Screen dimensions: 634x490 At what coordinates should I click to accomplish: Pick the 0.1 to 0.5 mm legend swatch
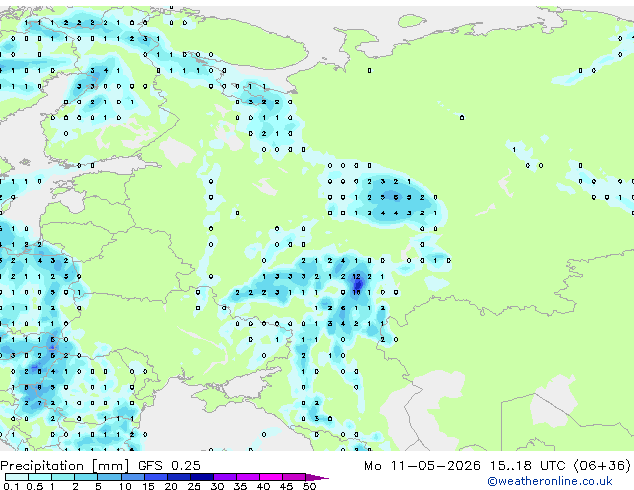coord(17,477)
